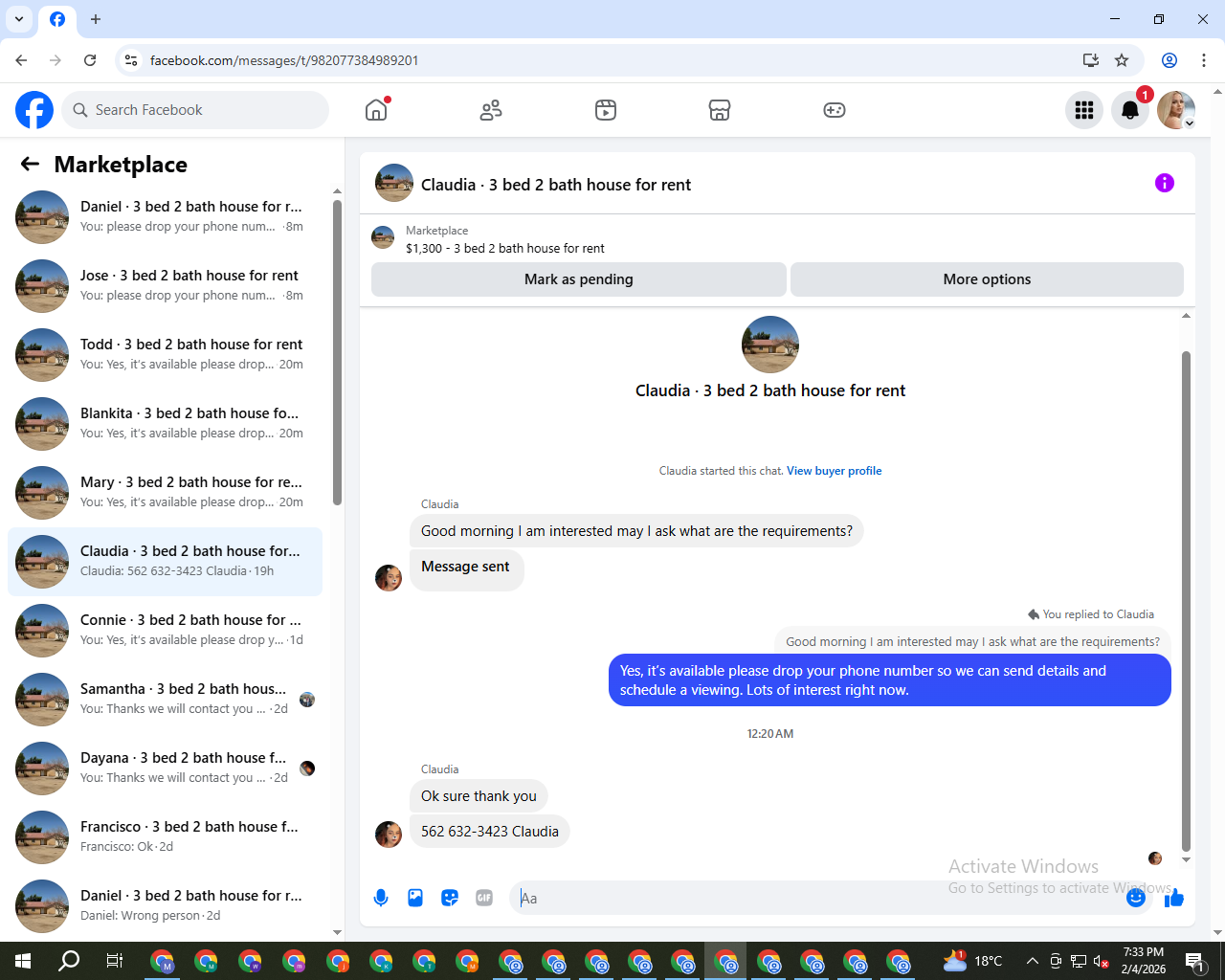Open the notifications bell icon
1225x980 pixels.
(x=1130, y=110)
